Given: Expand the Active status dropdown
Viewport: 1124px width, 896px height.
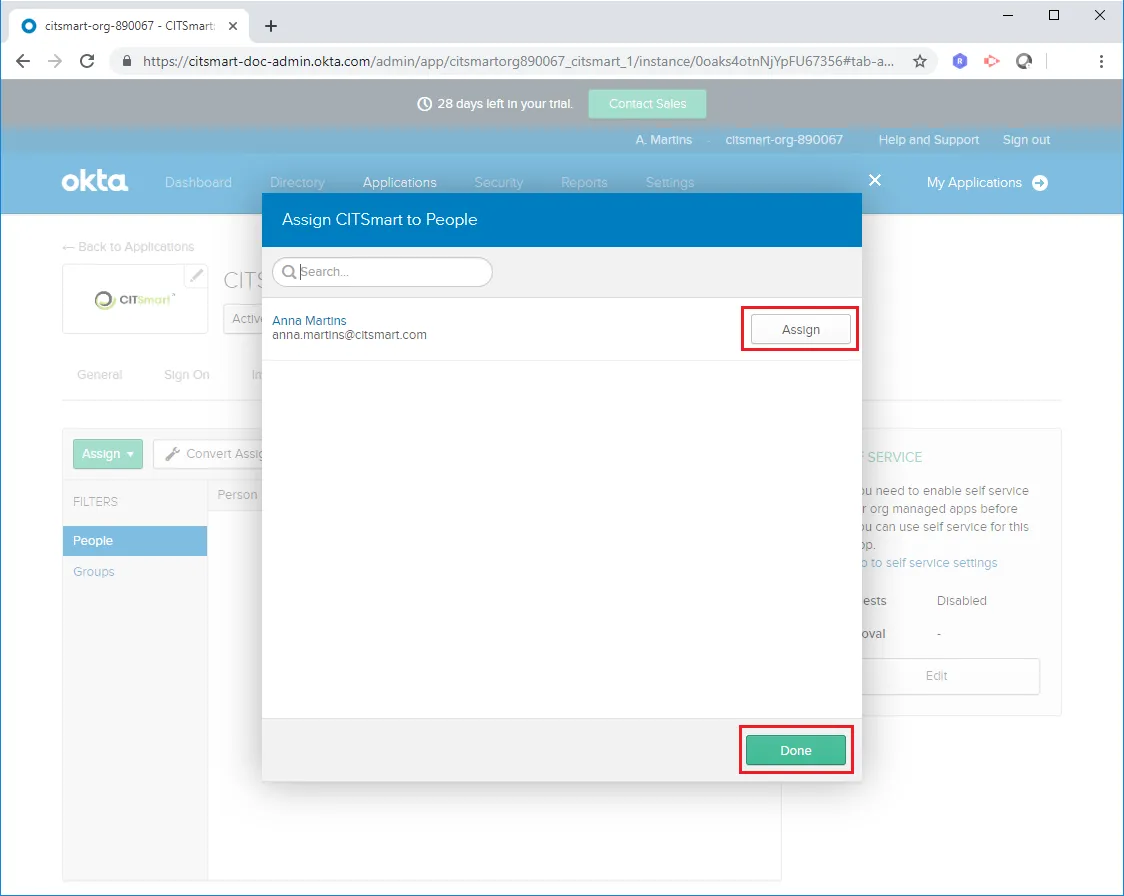Looking at the screenshot, I should (x=243, y=319).
